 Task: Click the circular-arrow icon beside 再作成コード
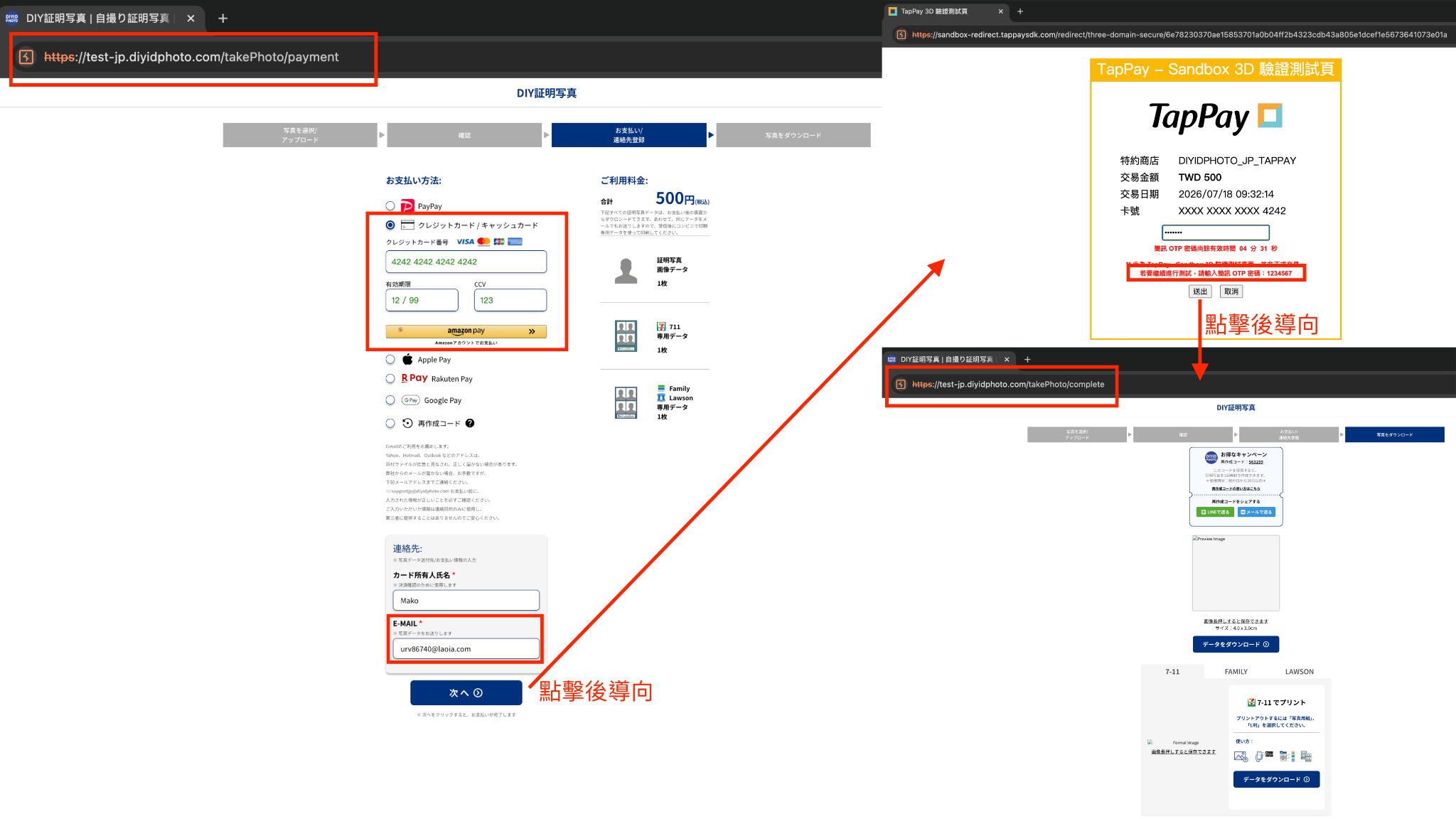tap(407, 423)
